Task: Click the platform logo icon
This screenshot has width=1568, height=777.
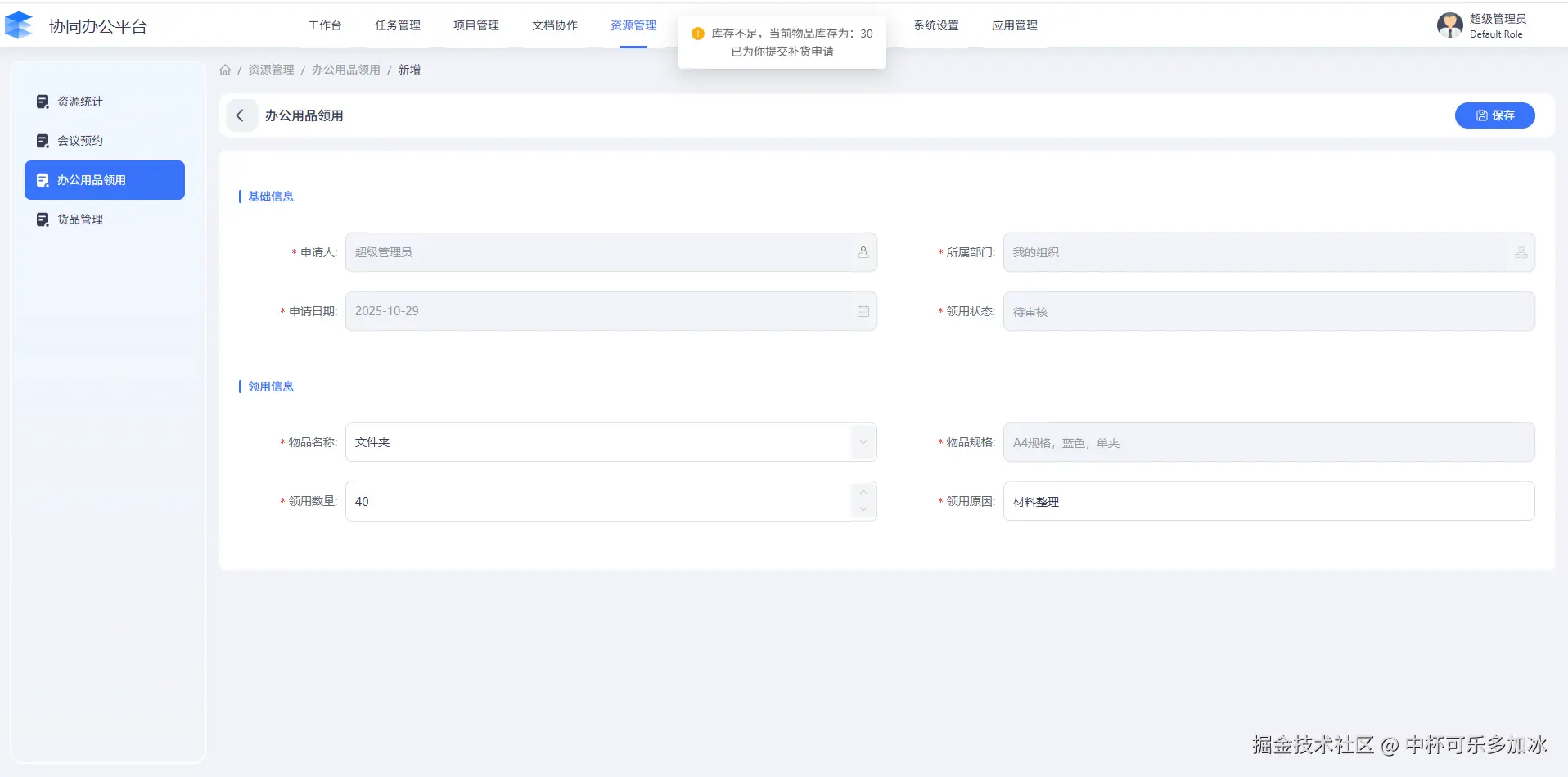Action: (x=19, y=25)
